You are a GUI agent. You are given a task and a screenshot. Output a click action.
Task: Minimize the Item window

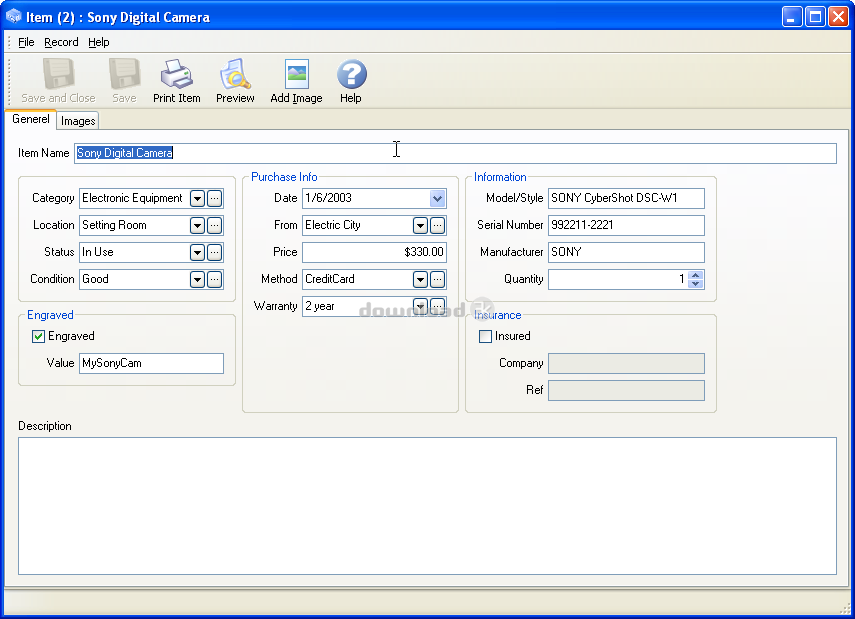coord(792,17)
